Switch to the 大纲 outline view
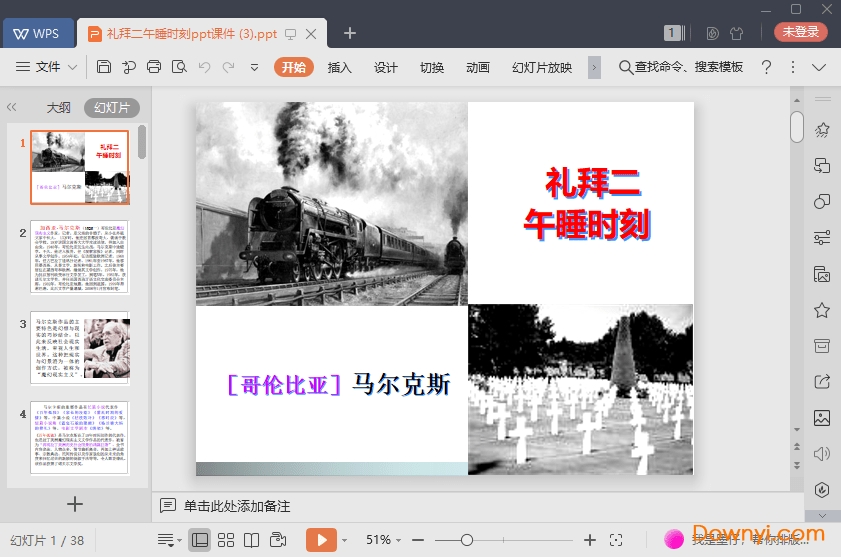Screen dimensions: 841x557 [58, 107]
